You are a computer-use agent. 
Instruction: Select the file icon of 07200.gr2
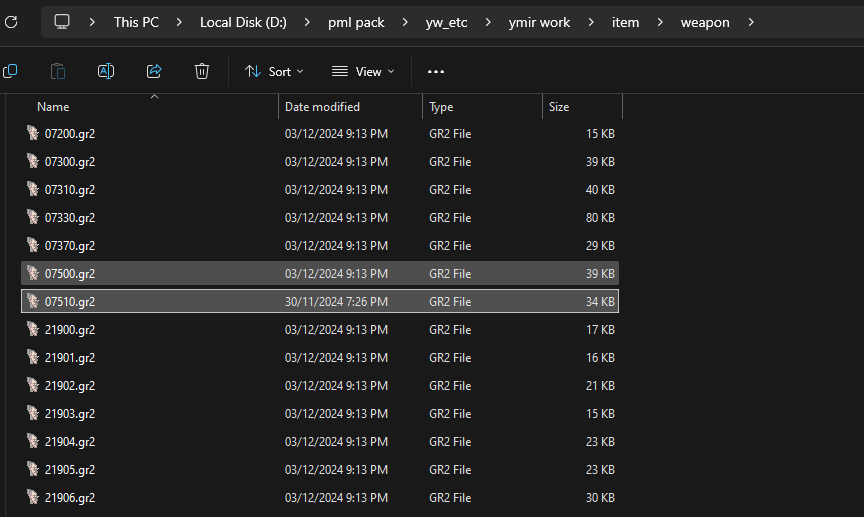(33, 133)
